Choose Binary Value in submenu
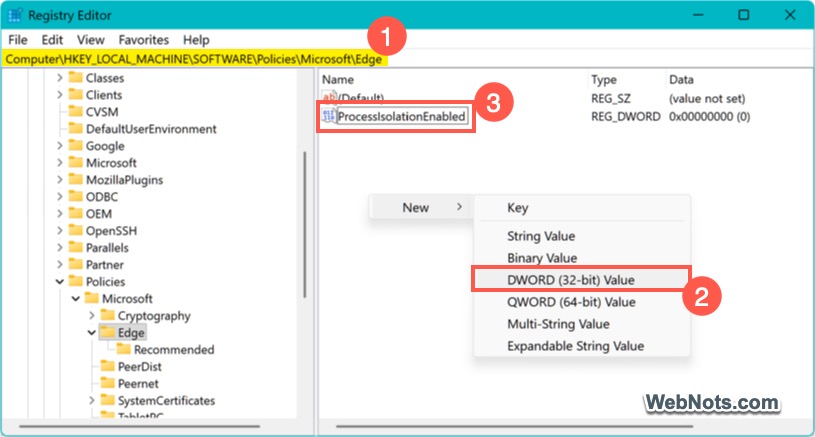 coord(582,258)
